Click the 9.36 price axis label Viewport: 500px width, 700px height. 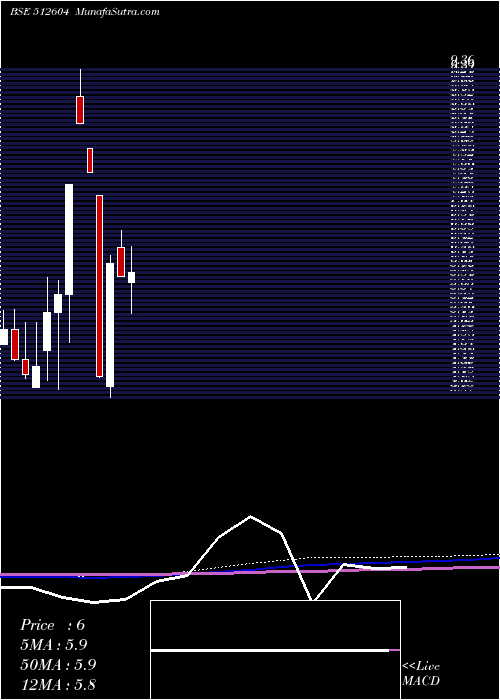462,59
